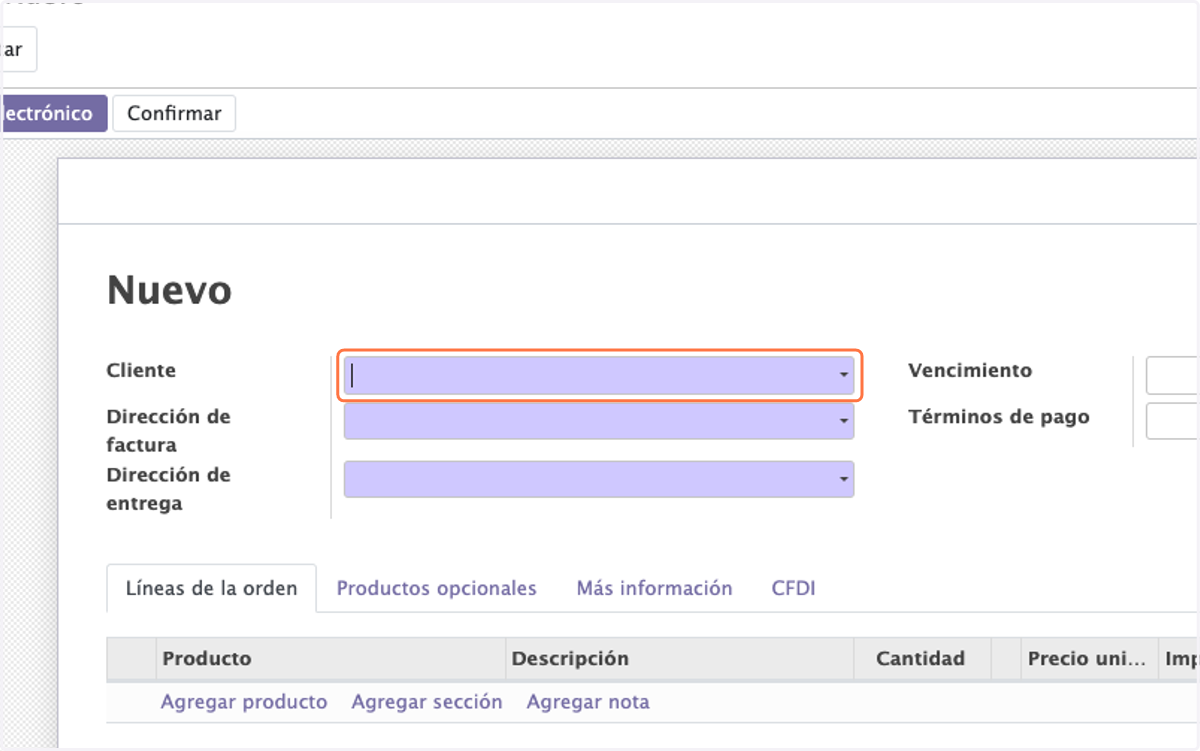Click the Términos de pago label
1200x751 pixels.
(x=999, y=417)
